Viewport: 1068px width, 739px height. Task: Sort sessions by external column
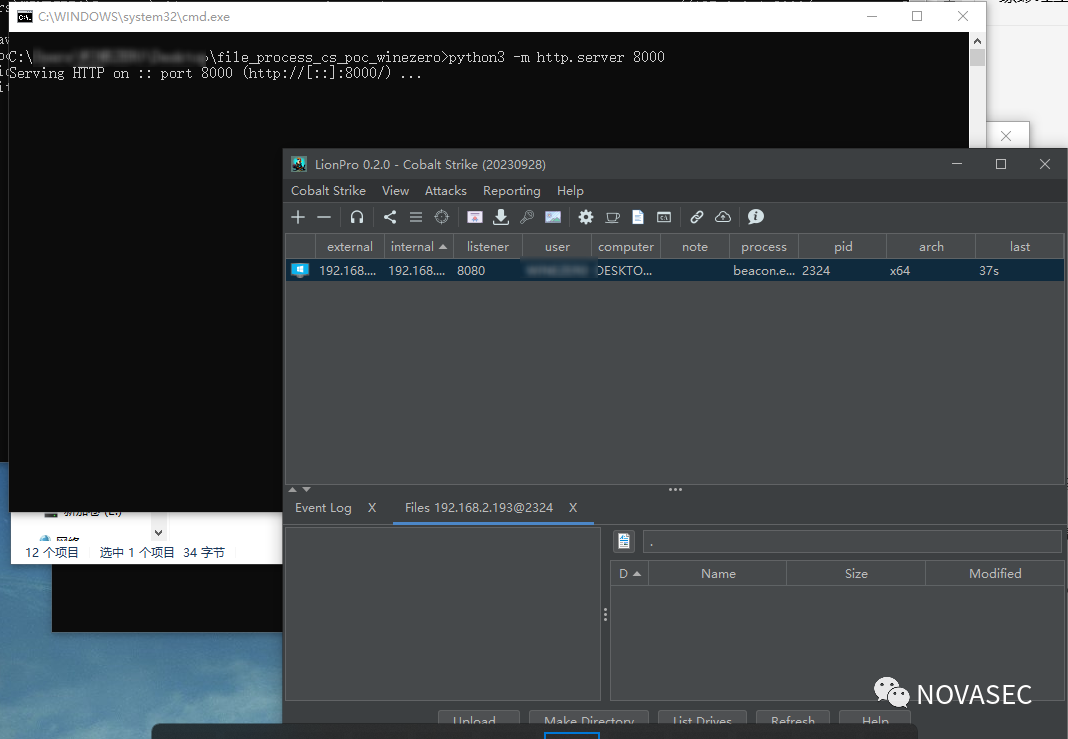350,247
